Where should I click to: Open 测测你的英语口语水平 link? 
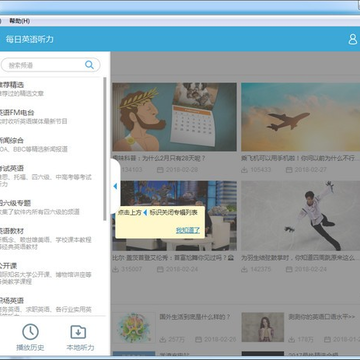(322, 317)
